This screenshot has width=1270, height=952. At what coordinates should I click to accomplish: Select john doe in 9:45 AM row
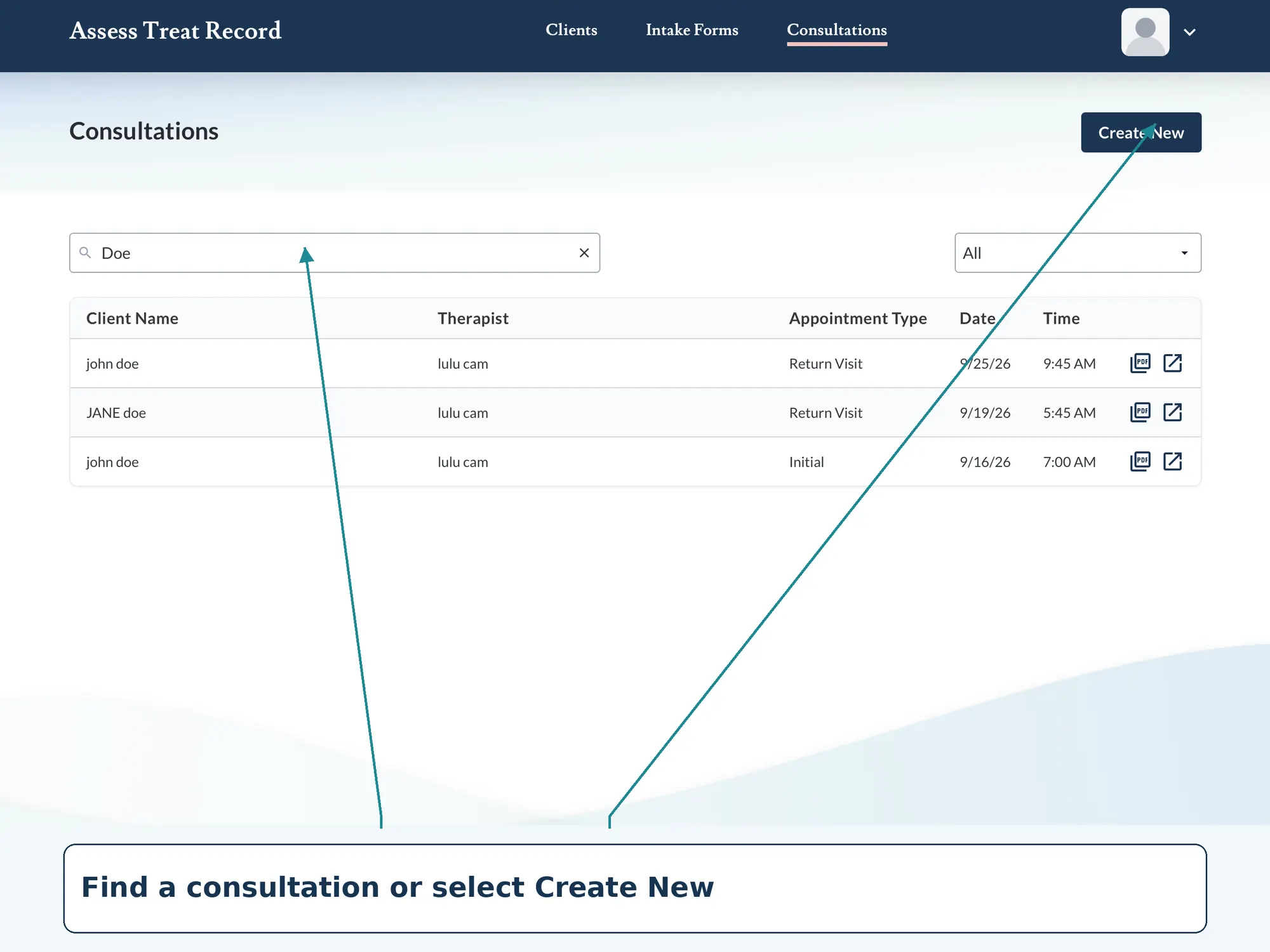pyautogui.click(x=112, y=364)
